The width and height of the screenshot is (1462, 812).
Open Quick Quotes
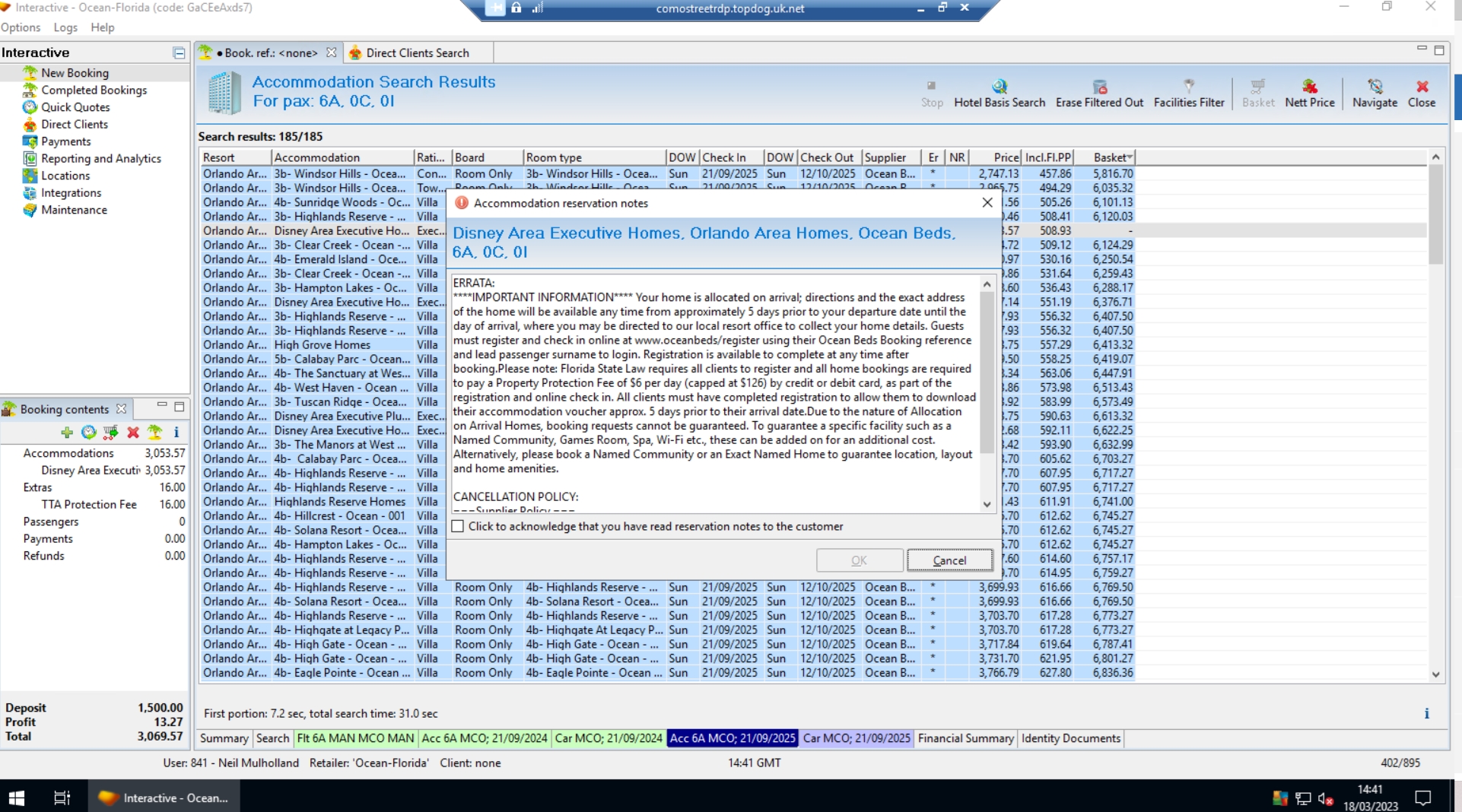click(x=75, y=107)
